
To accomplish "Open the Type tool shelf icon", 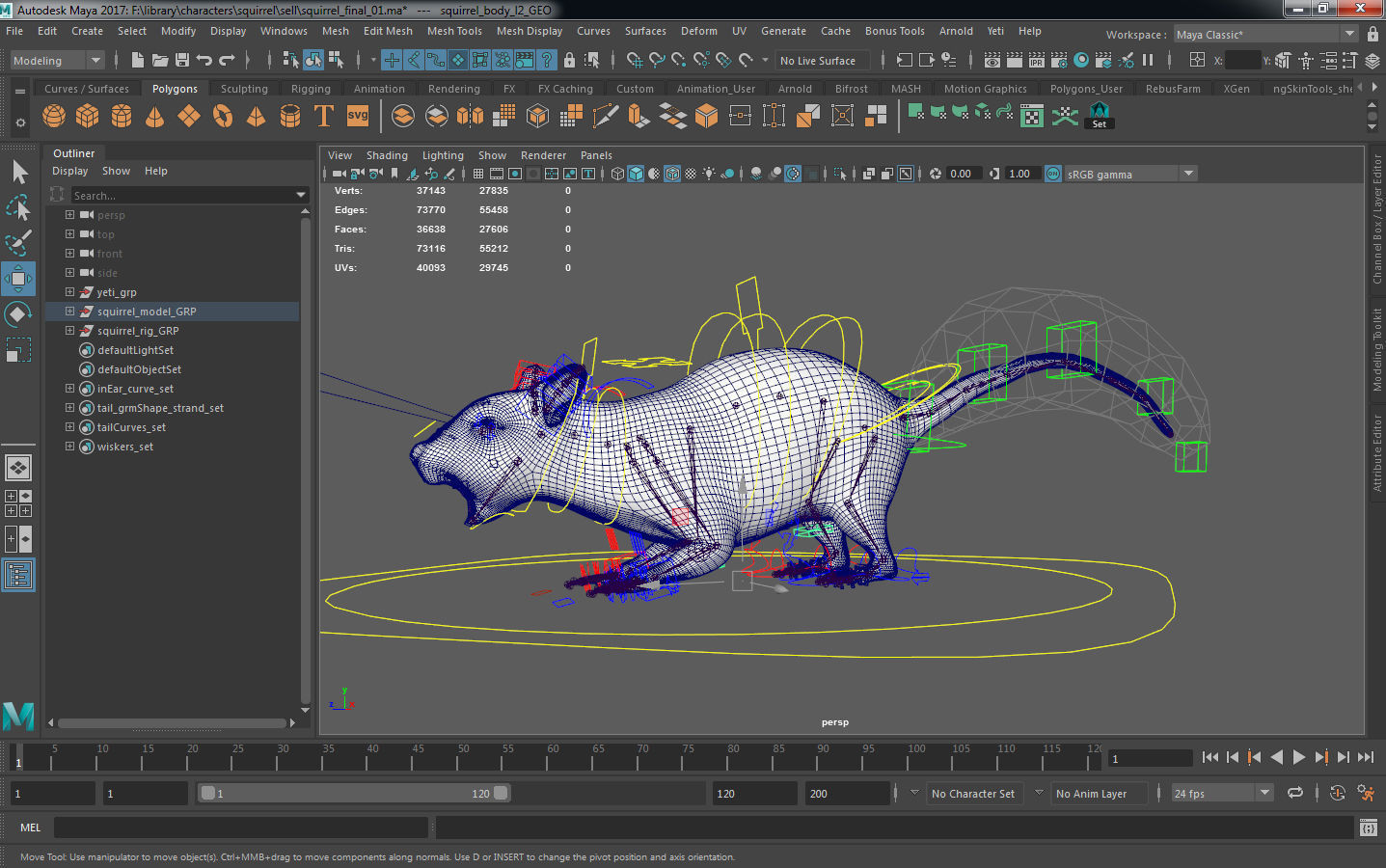I will pyautogui.click(x=324, y=117).
